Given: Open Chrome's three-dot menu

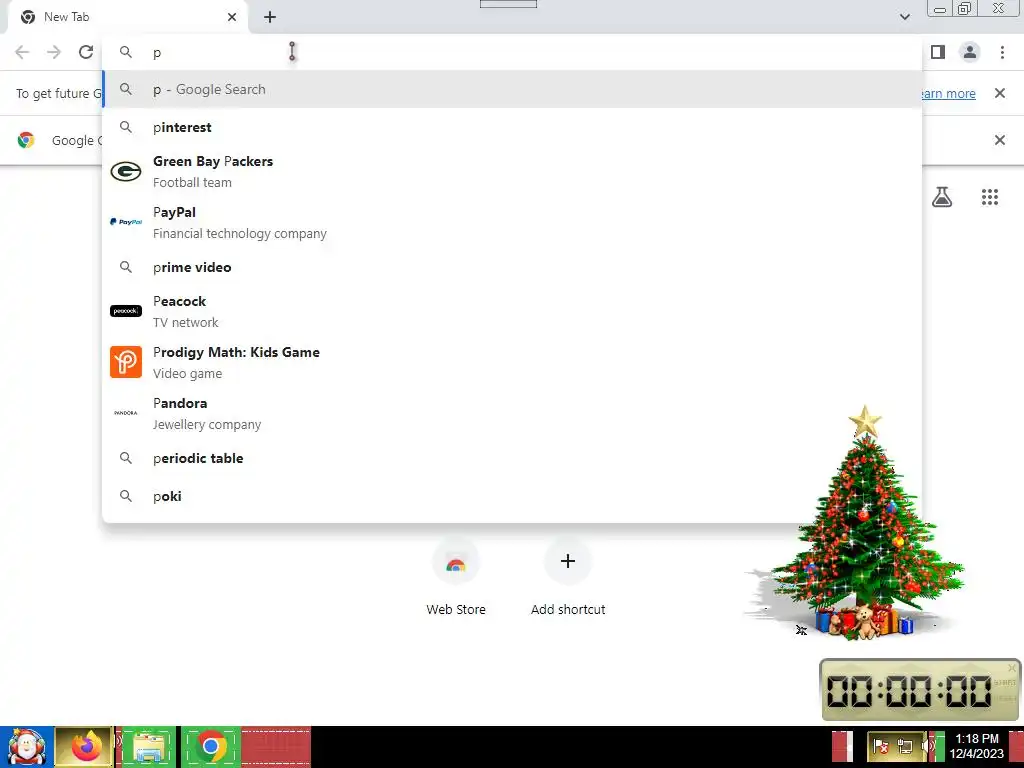Looking at the screenshot, I should point(1002,52).
